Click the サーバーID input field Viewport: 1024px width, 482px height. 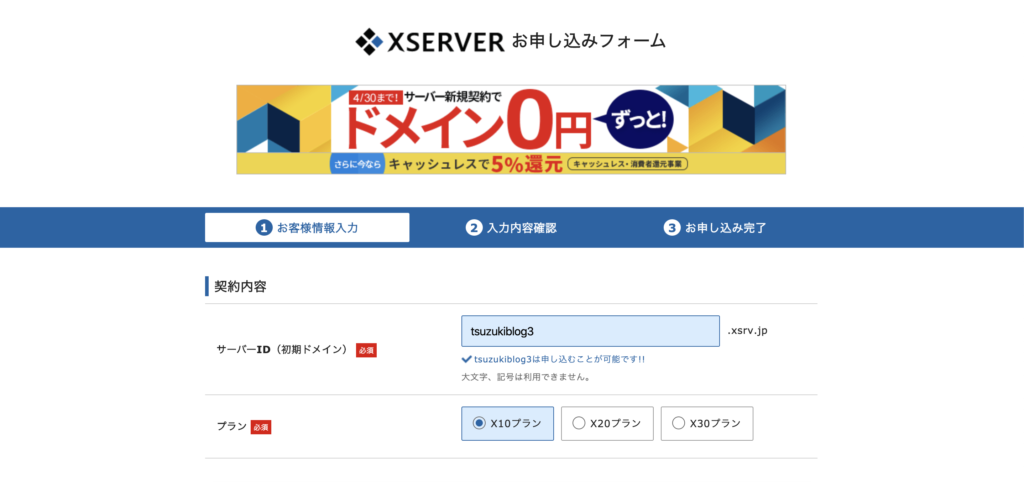point(590,331)
